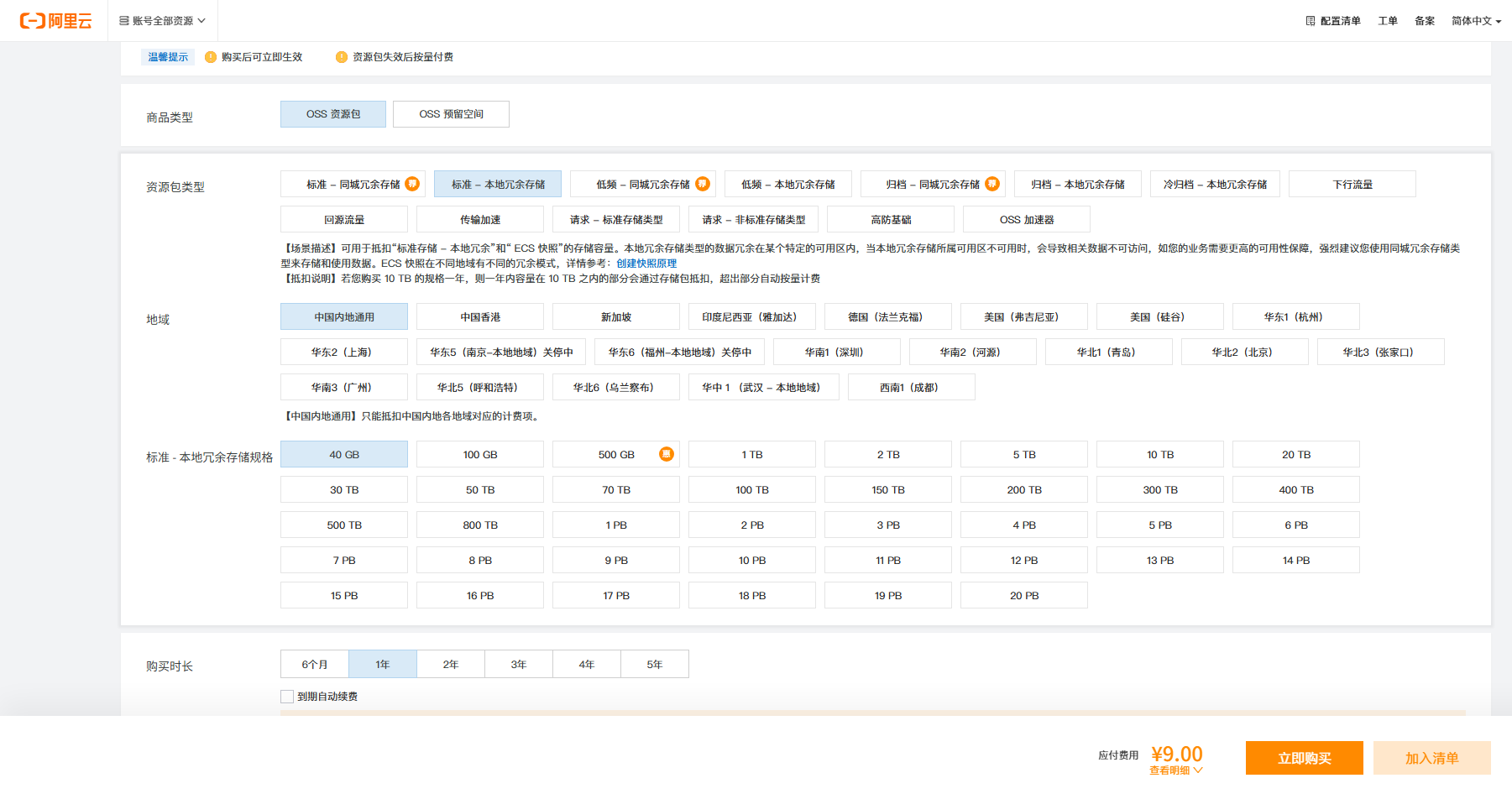Select 请求 - 非标准存储类型 option

click(753, 219)
